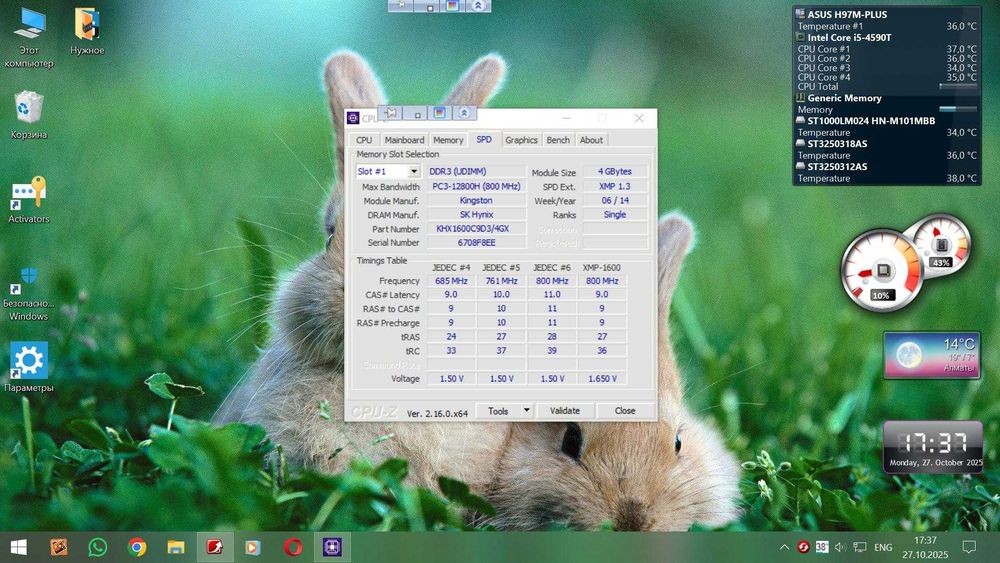The width and height of the screenshot is (1000, 563).
Task: Click the PC3-12800H (800 MHz) bandwidth value
Action: pyautogui.click(x=475, y=186)
